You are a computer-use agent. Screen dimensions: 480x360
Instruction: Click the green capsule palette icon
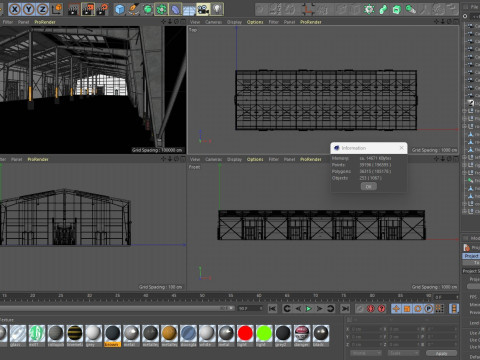click(383, 9)
